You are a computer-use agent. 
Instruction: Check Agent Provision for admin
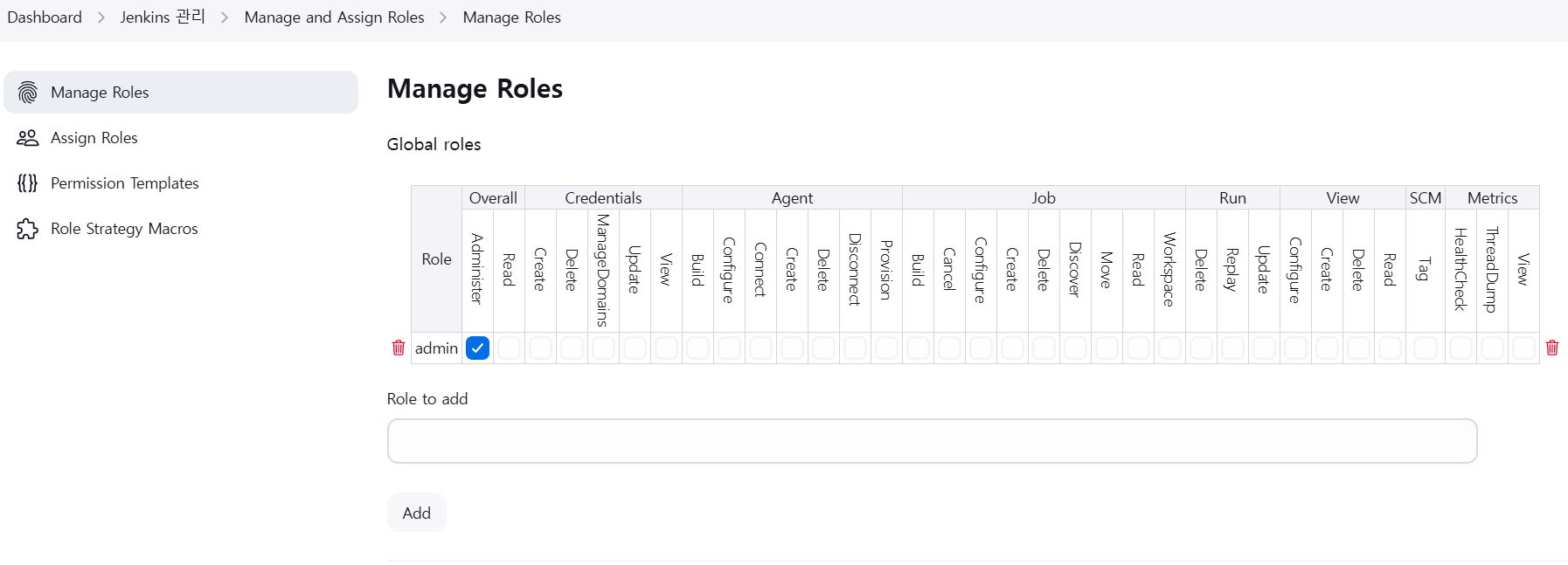coord(887,348)
